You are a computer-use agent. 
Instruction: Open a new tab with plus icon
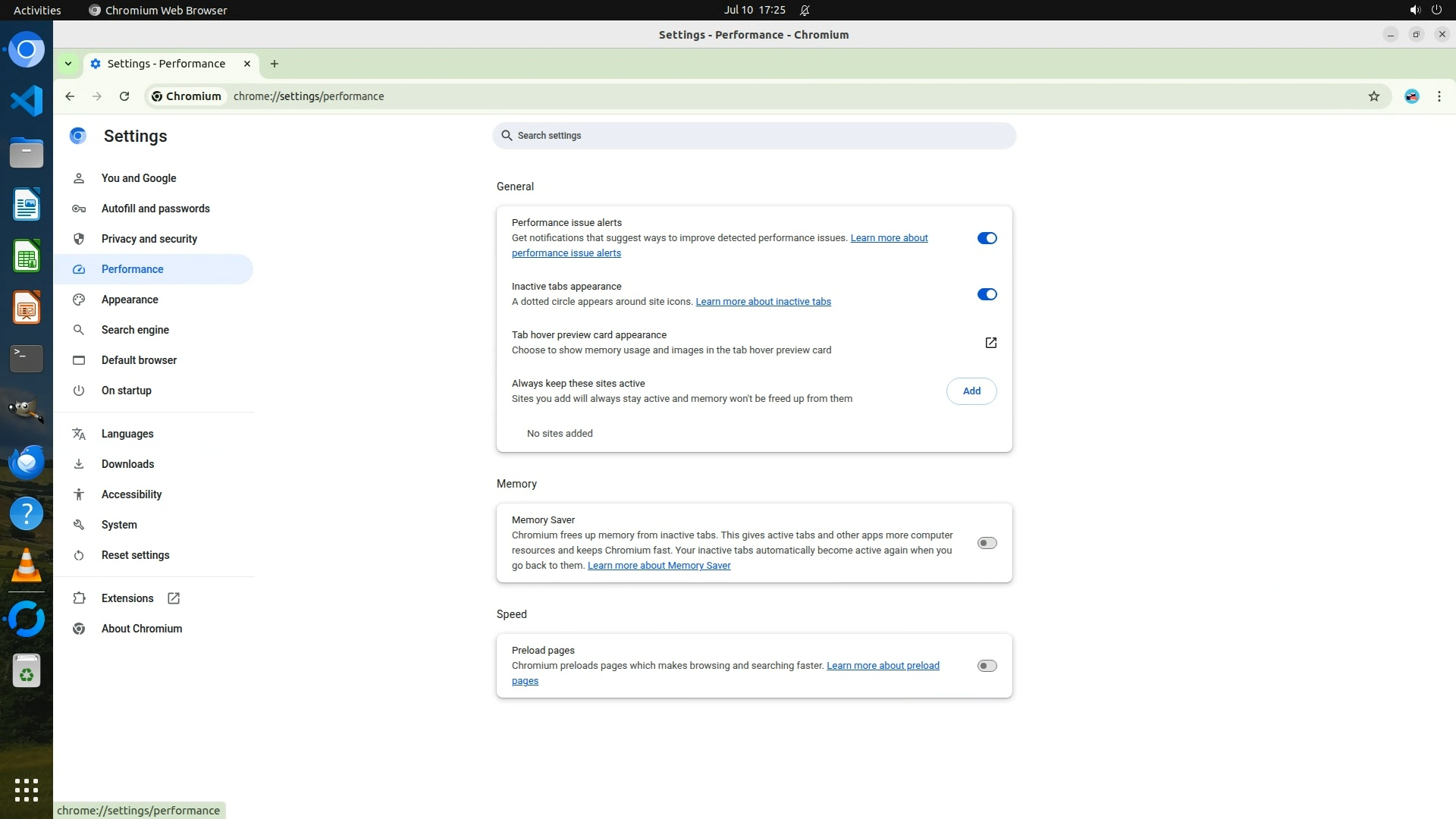[275, 64]
